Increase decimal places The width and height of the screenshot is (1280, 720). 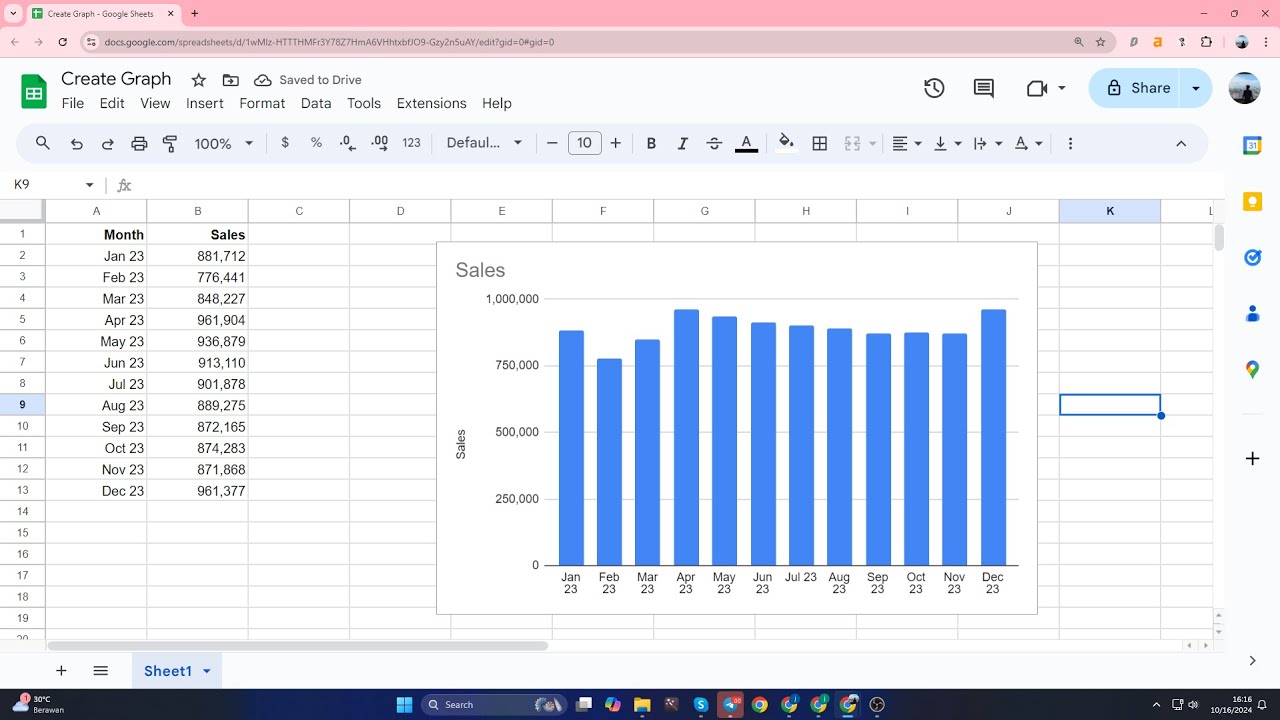(379, 143)
